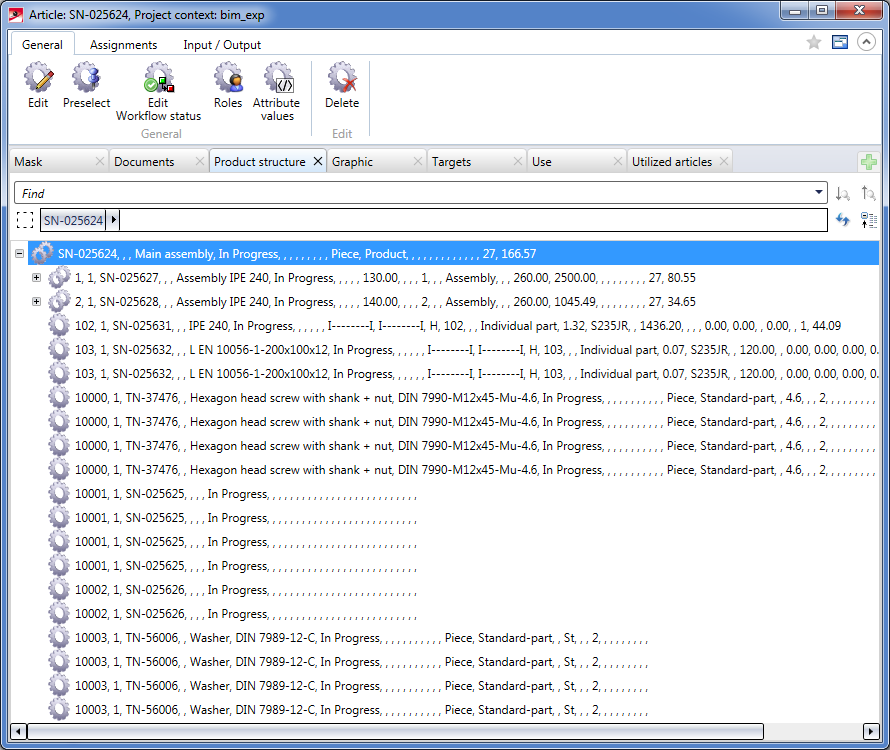
Task: Expand the SN-025624 breadcrumb arrow
Action: (114, 220)
